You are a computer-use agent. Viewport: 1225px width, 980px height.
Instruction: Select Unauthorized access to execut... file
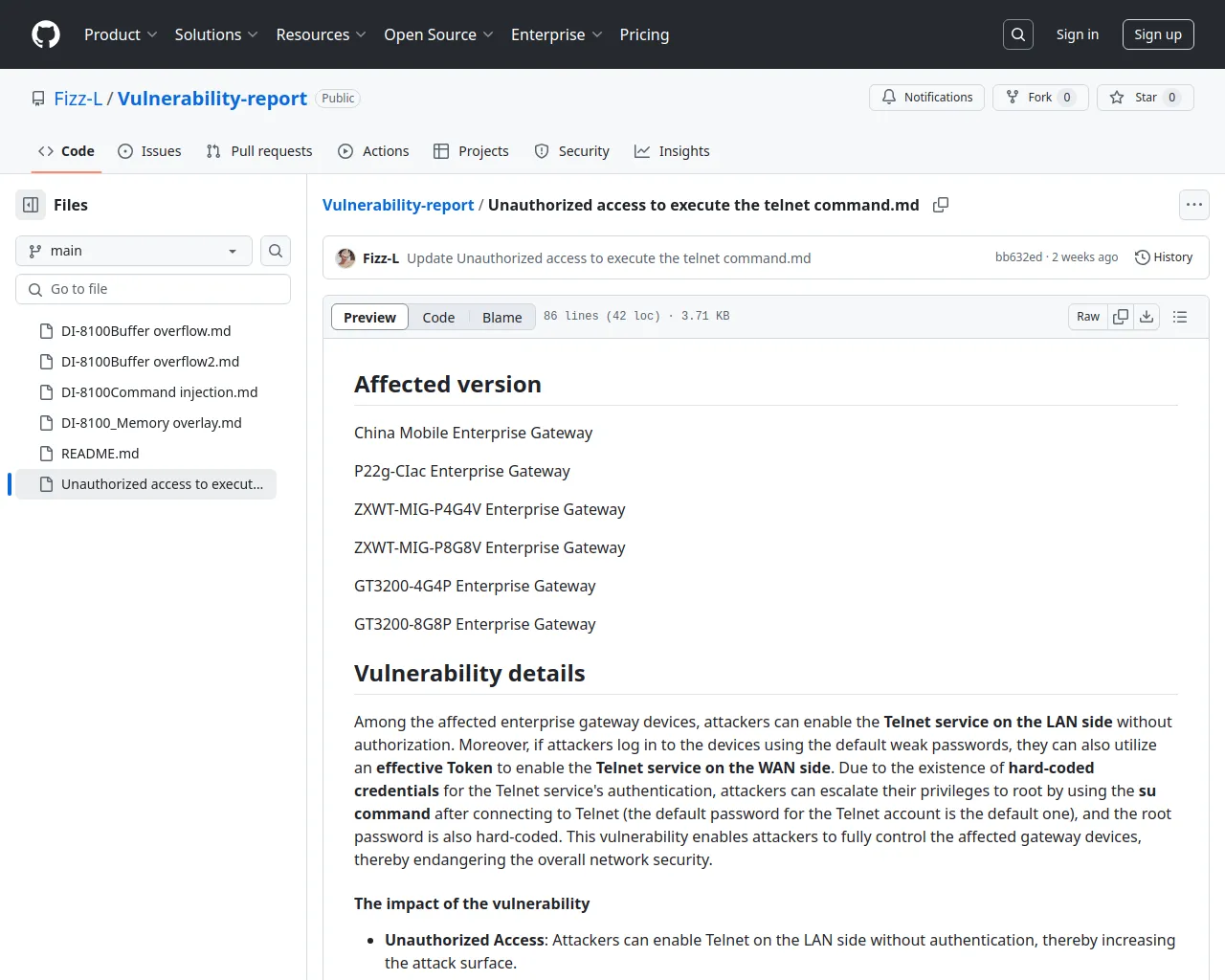click(x=146, y=484)
